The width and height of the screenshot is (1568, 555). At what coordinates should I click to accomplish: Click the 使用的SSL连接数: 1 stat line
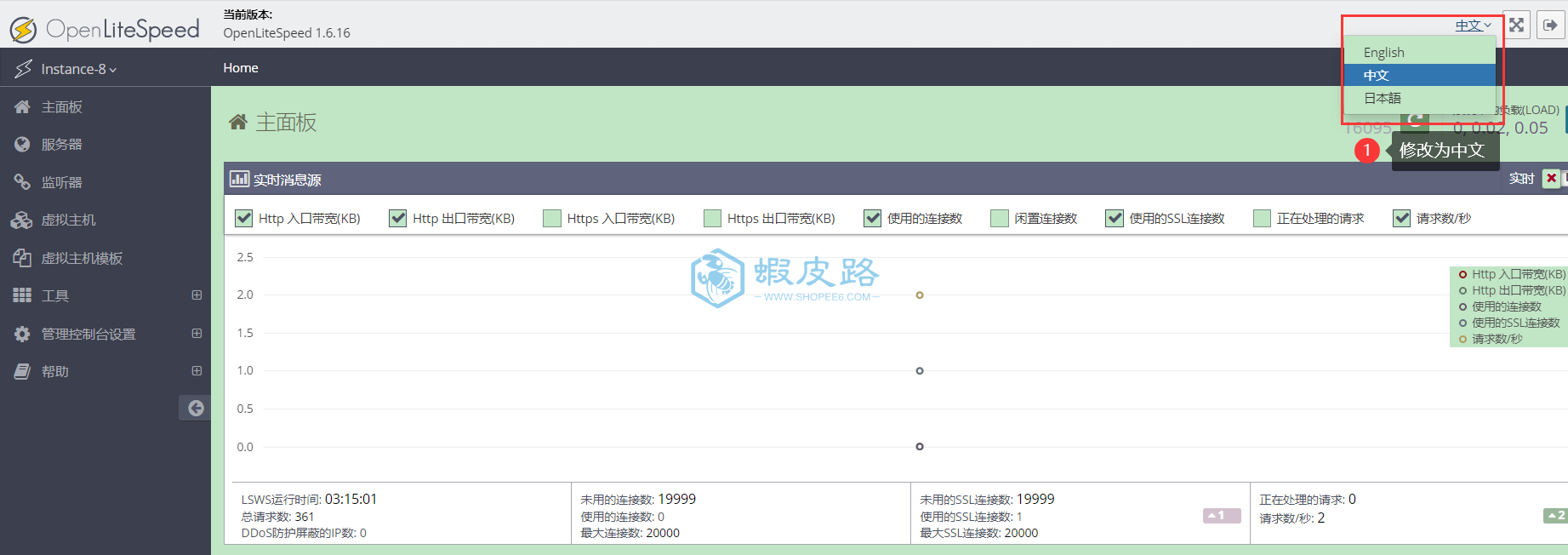[971, 517]
